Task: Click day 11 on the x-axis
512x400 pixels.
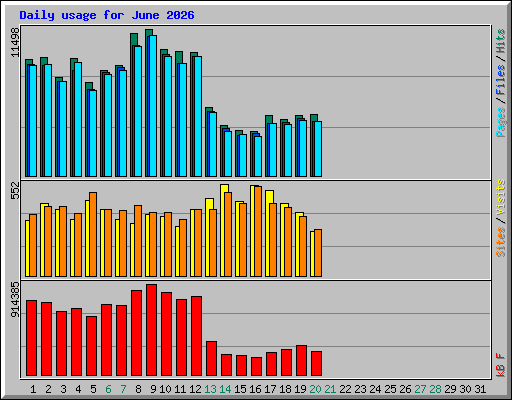Action: (x=180, y=389)
